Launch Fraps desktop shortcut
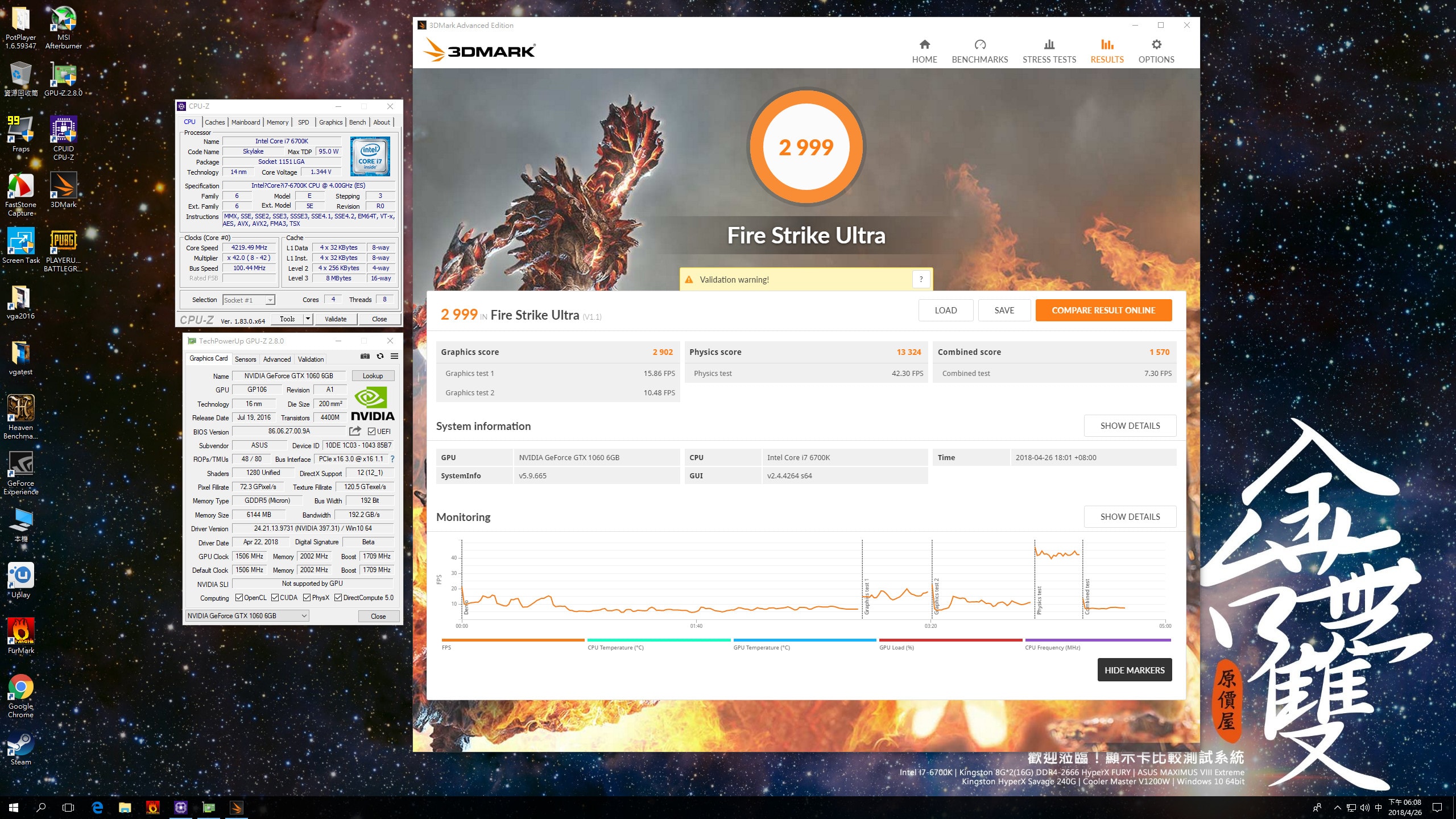Viewport: 1456px width, 819px height. 21,134
